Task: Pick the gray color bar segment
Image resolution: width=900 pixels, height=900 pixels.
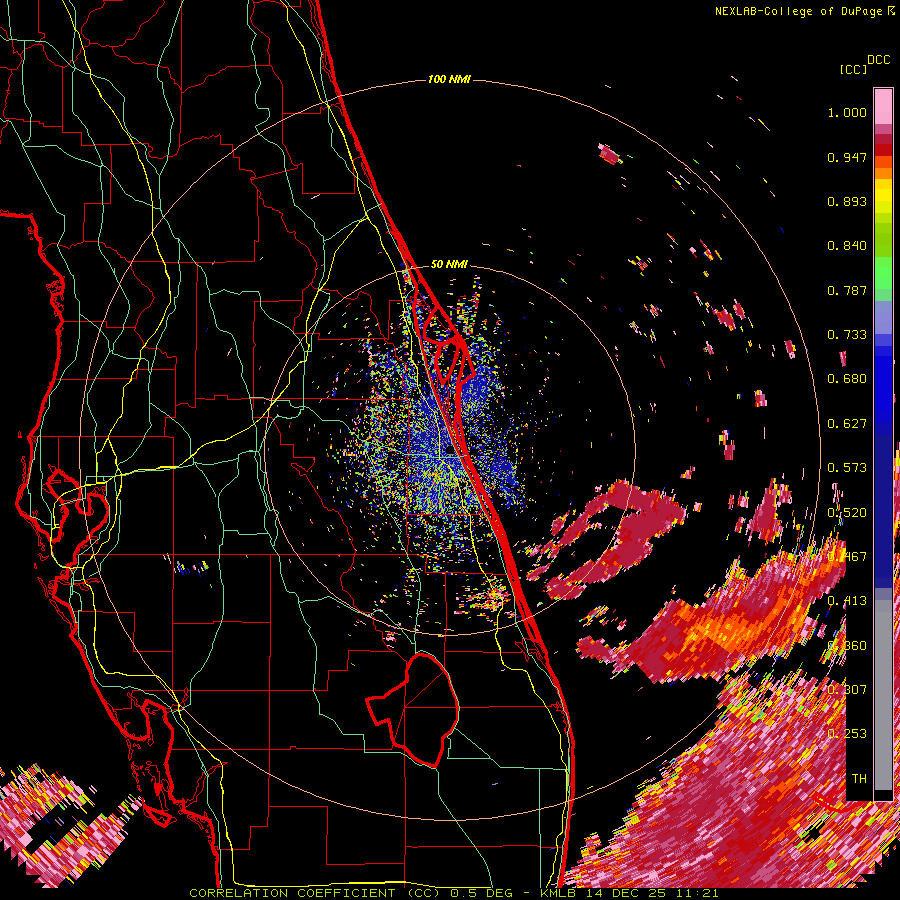Action: pos(883,695)
